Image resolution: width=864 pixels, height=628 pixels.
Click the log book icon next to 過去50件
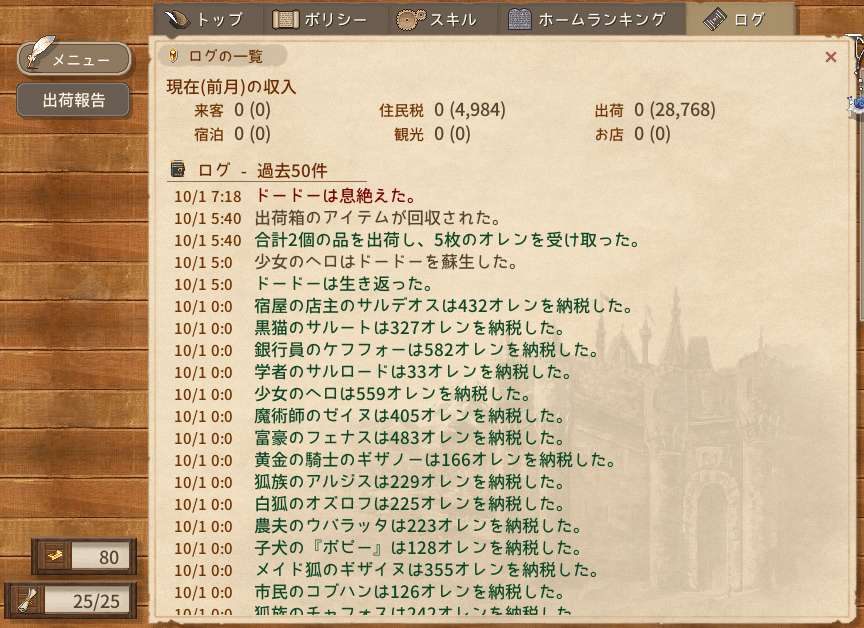pos(177,169)
